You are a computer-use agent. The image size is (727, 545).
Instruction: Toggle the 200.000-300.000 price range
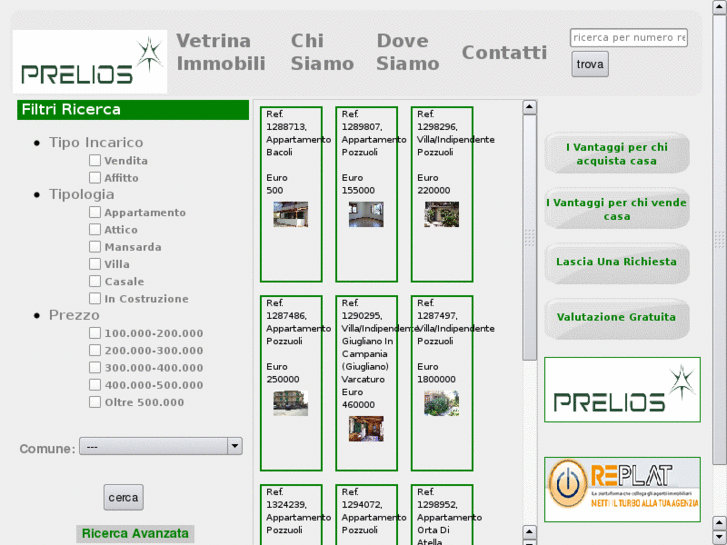tap(95, 350)
